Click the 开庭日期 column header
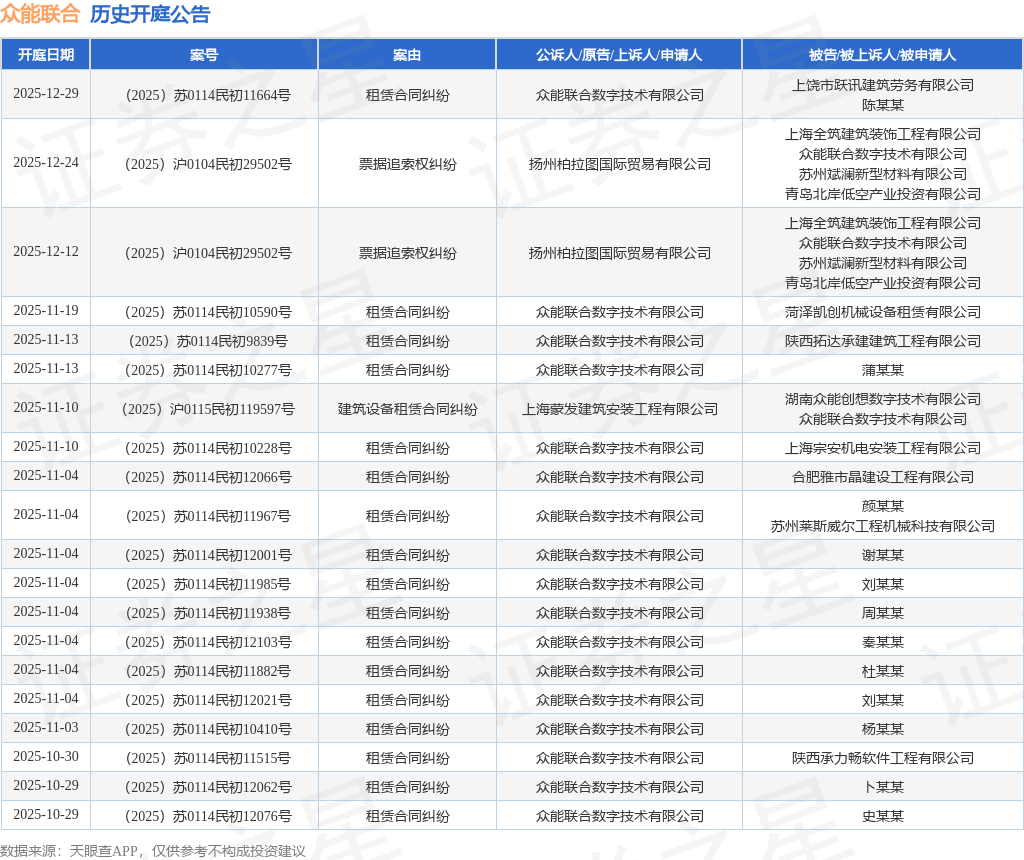Viewport: 1024px width, 860px height. (x=45, y=55)
